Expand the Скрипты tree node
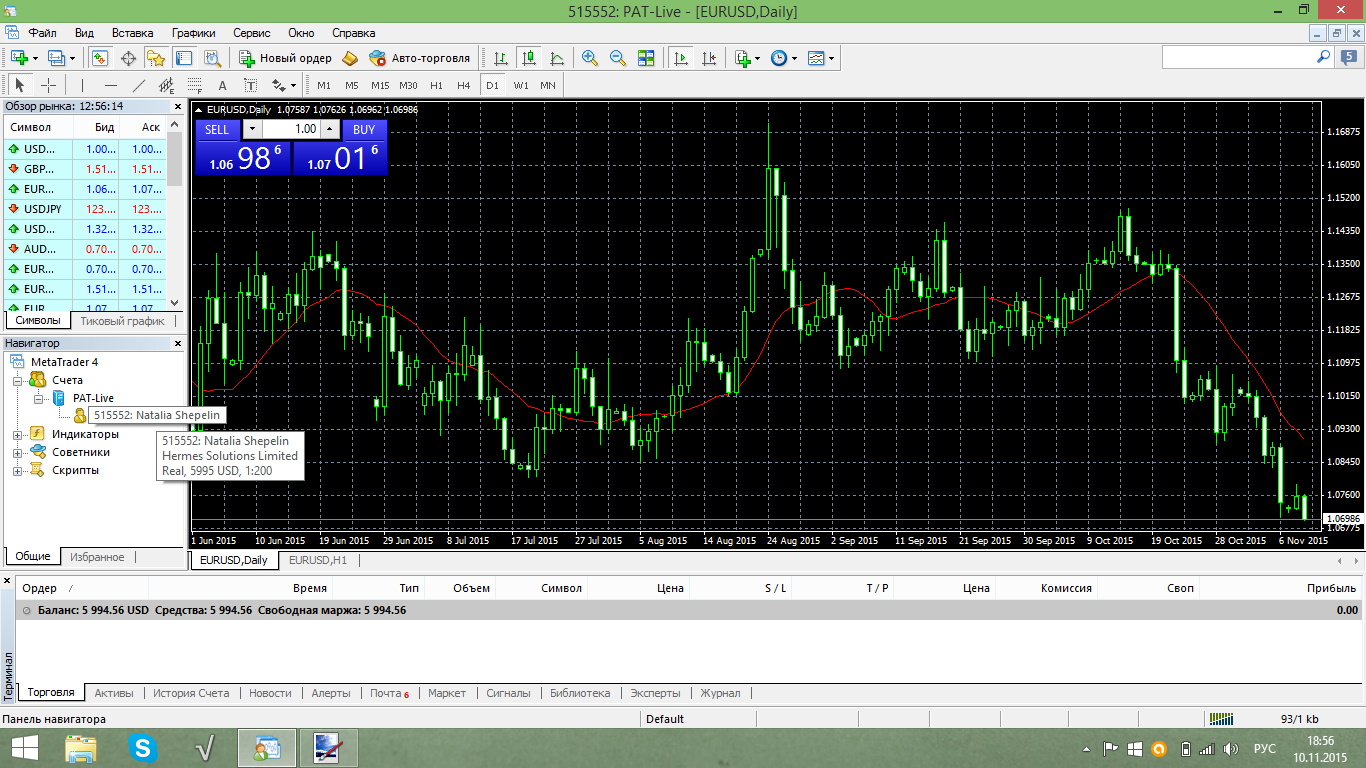Screen dimensions: 1366x768 coord(17,470)
